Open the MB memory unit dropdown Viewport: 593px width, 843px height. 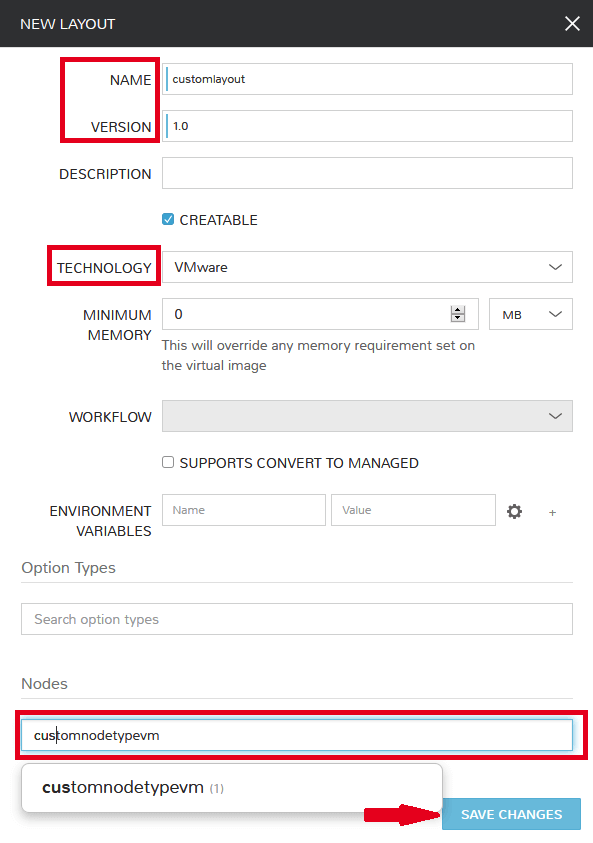531,315
